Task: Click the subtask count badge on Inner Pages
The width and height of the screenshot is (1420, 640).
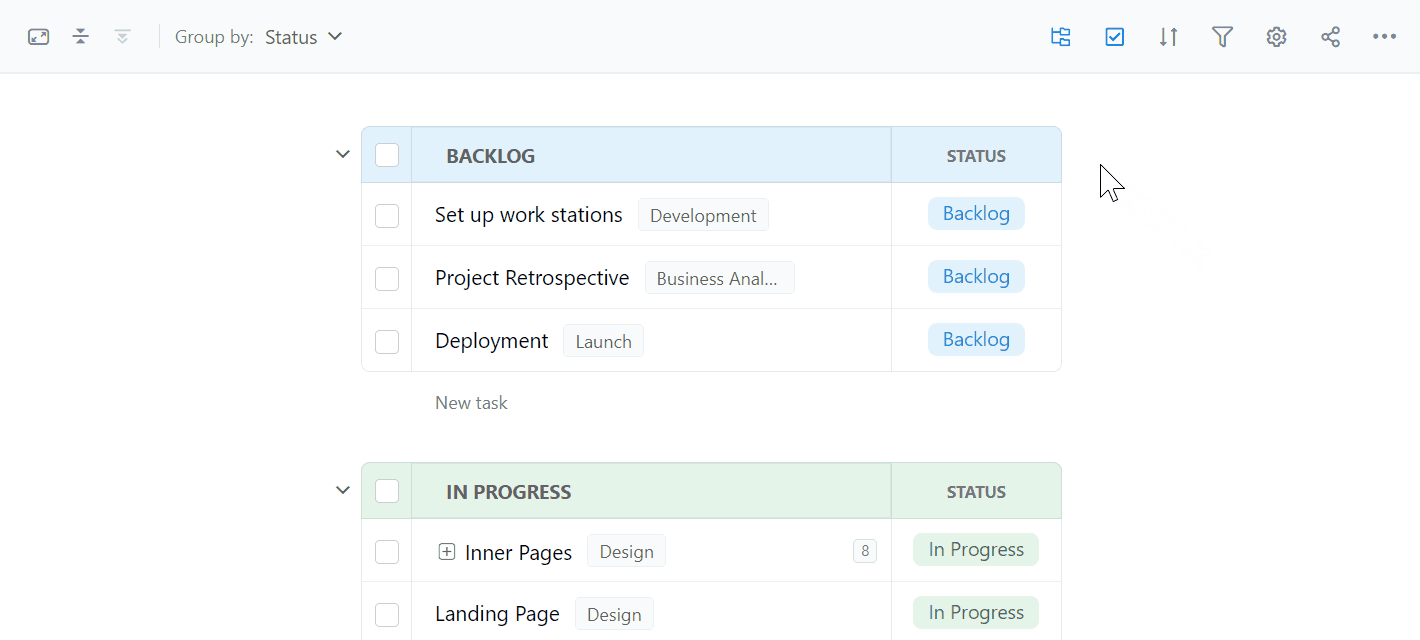Action: (x=864, y=551)
